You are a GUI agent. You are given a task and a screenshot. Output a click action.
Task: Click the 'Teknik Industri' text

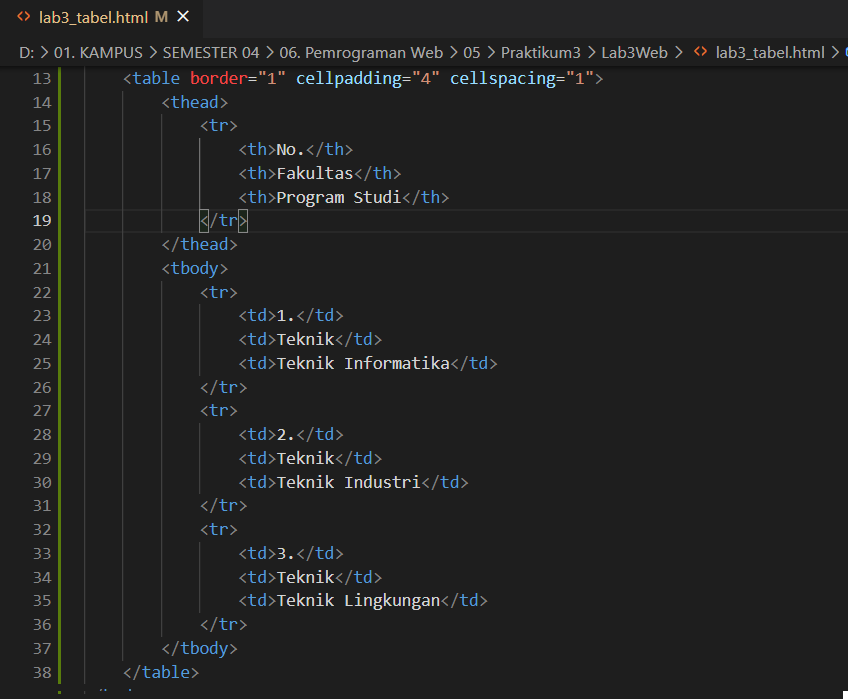349,482
